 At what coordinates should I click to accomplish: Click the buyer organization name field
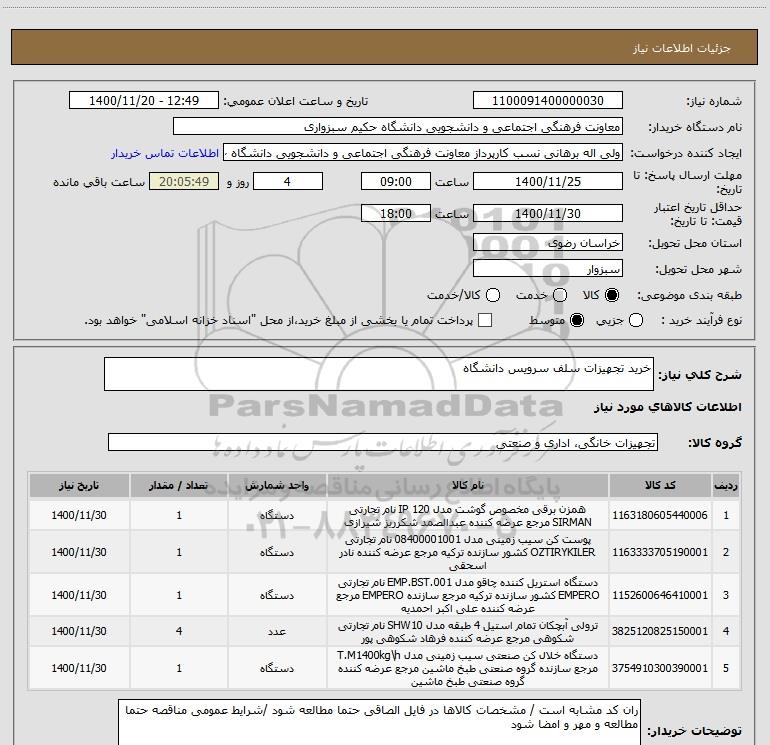tap(398, 127)
